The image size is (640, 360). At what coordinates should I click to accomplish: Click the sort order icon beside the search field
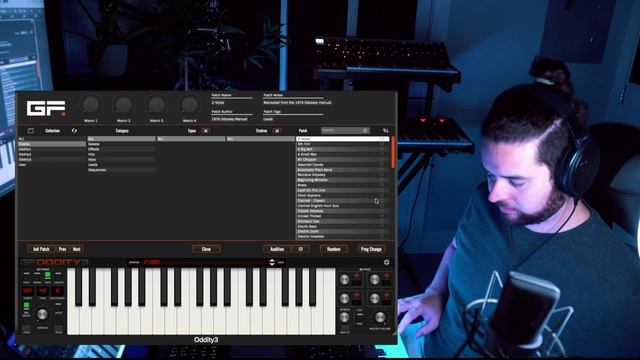point(385,131)
